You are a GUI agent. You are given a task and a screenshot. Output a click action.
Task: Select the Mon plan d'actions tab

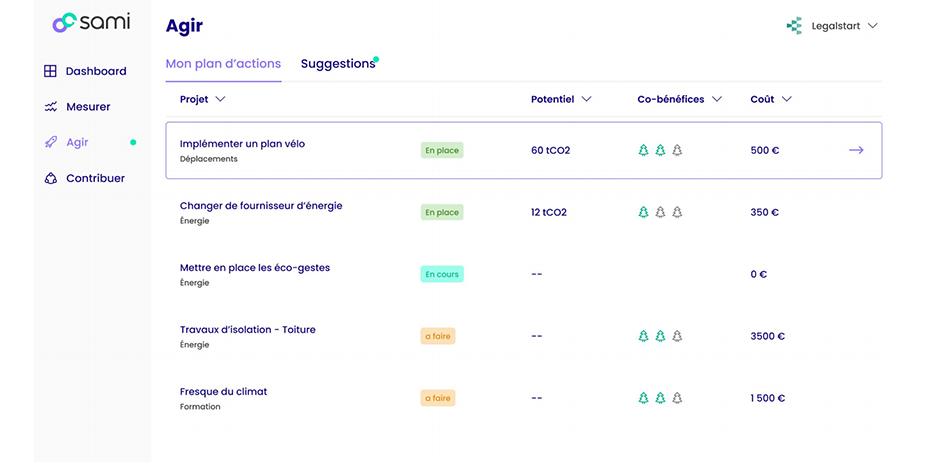[223, 64]
